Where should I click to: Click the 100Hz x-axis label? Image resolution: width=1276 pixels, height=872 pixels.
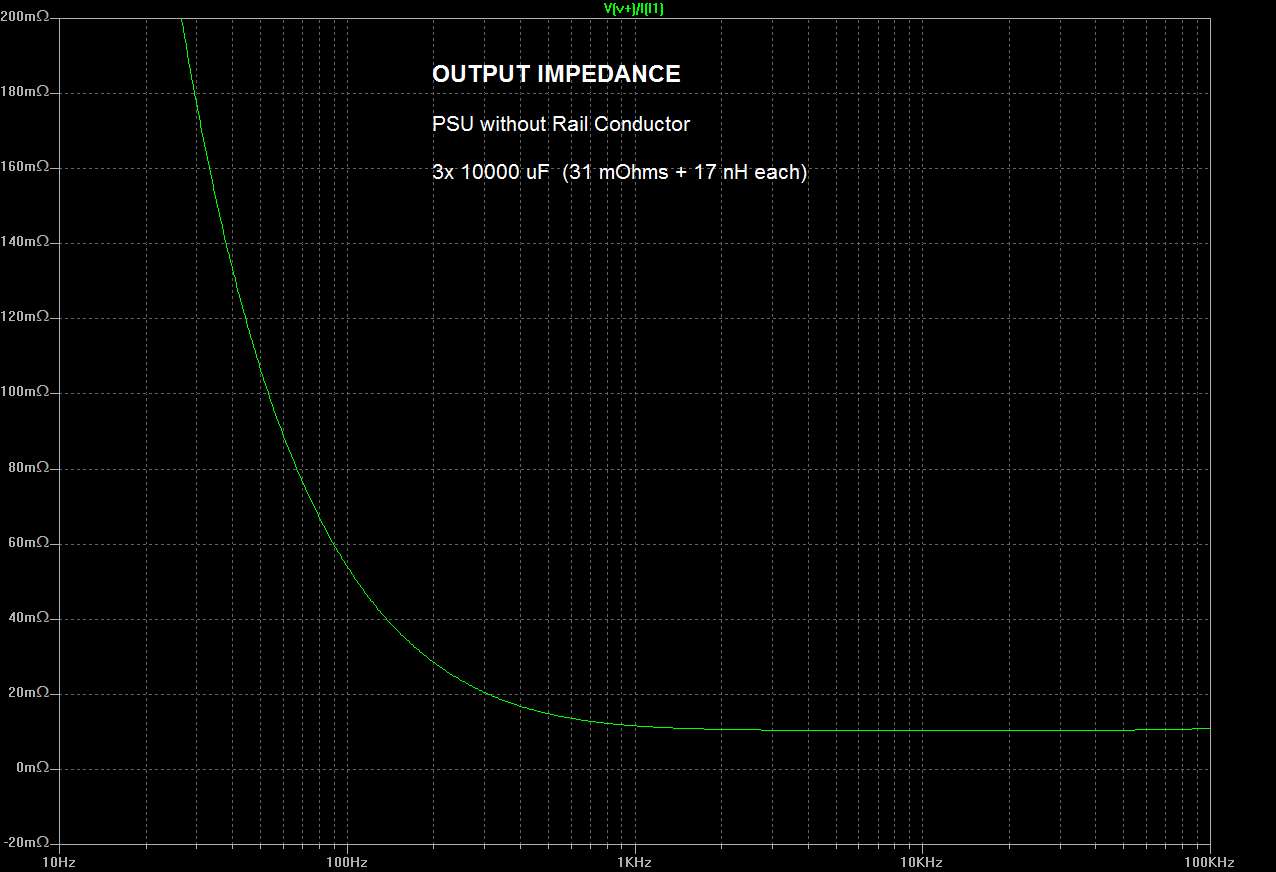(x=346, y=862)
